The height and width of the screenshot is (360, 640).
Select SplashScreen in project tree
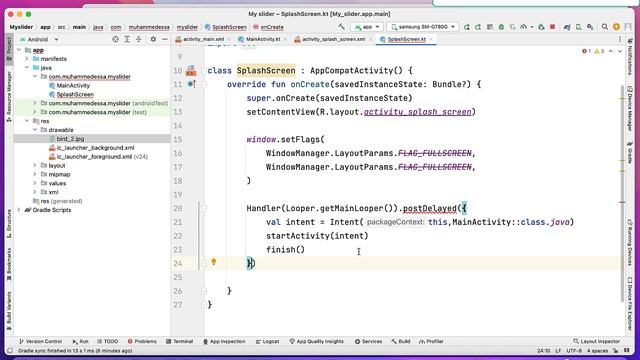click(x=75, y=94)
